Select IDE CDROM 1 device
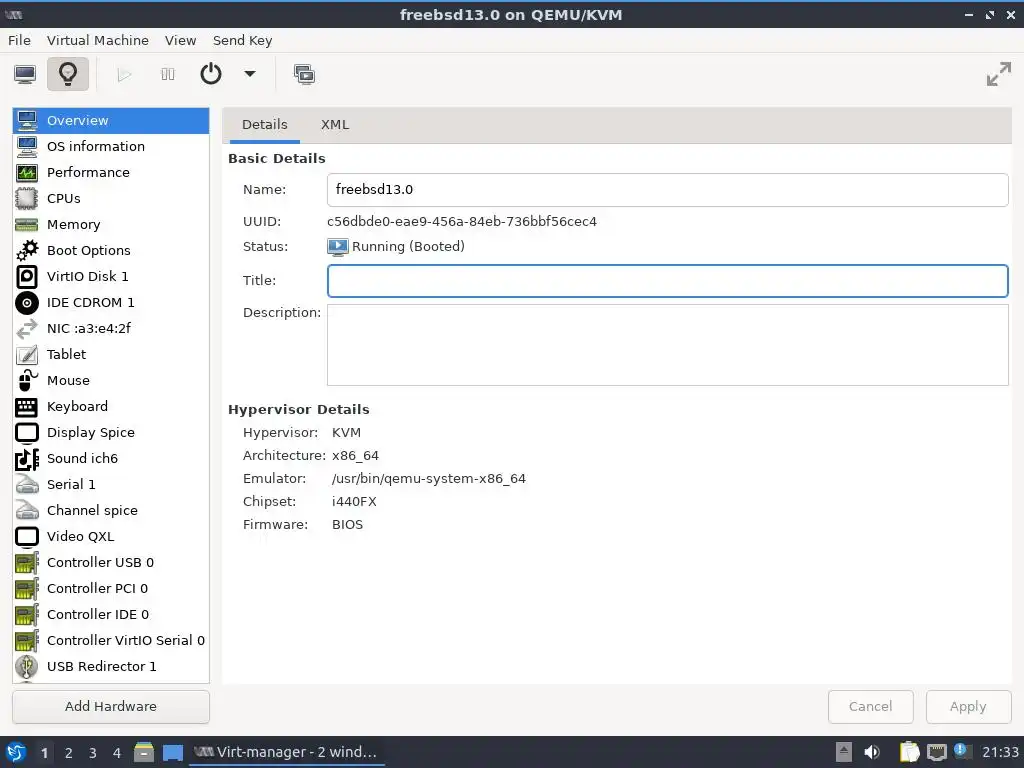Screen dimensions: 1024x768 111,302
